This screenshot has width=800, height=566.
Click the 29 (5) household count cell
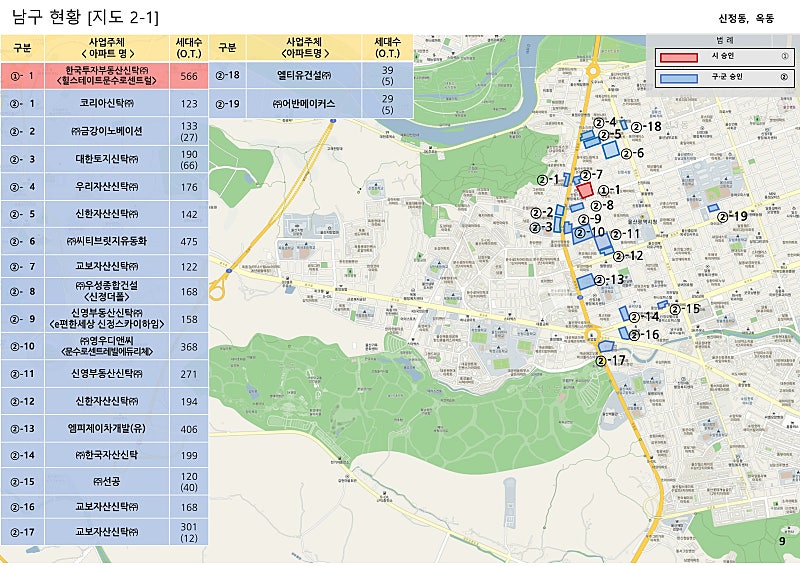(x=387, y=104)
